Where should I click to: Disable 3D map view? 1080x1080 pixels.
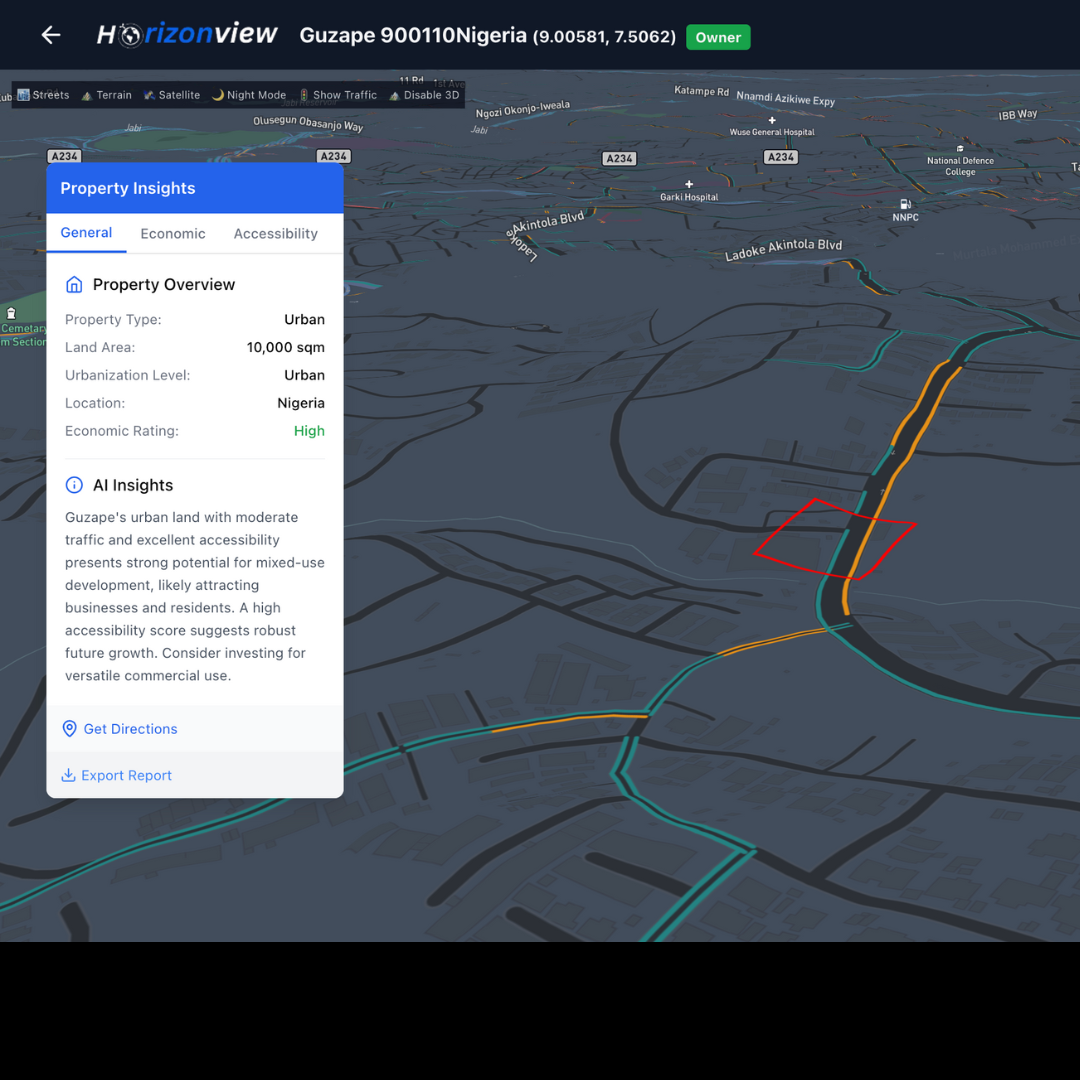(x=424, y=95)
